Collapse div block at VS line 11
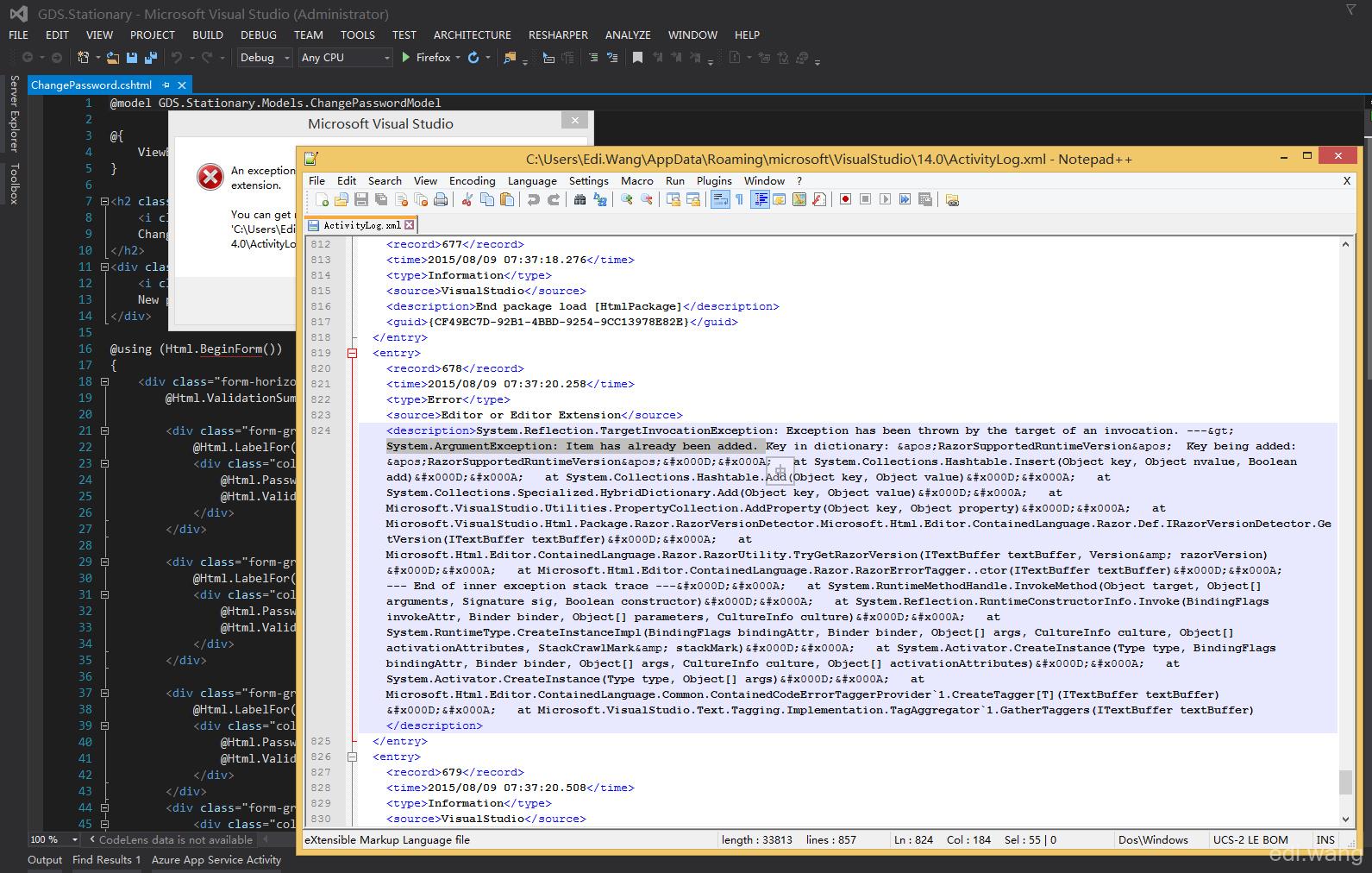 point(104,267)
